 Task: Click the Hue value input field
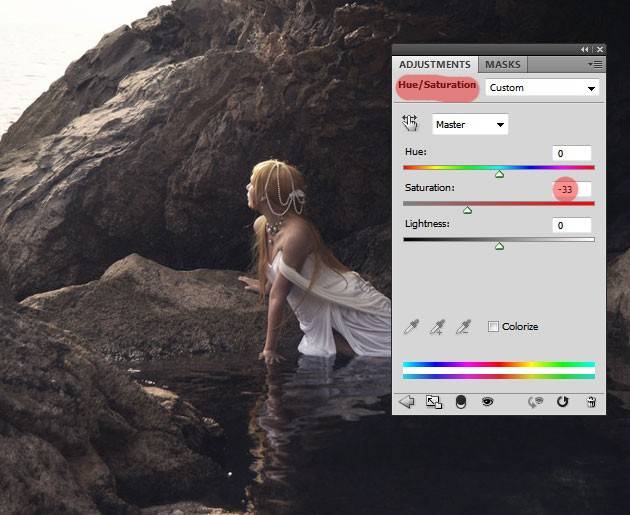tap(572, 153)
